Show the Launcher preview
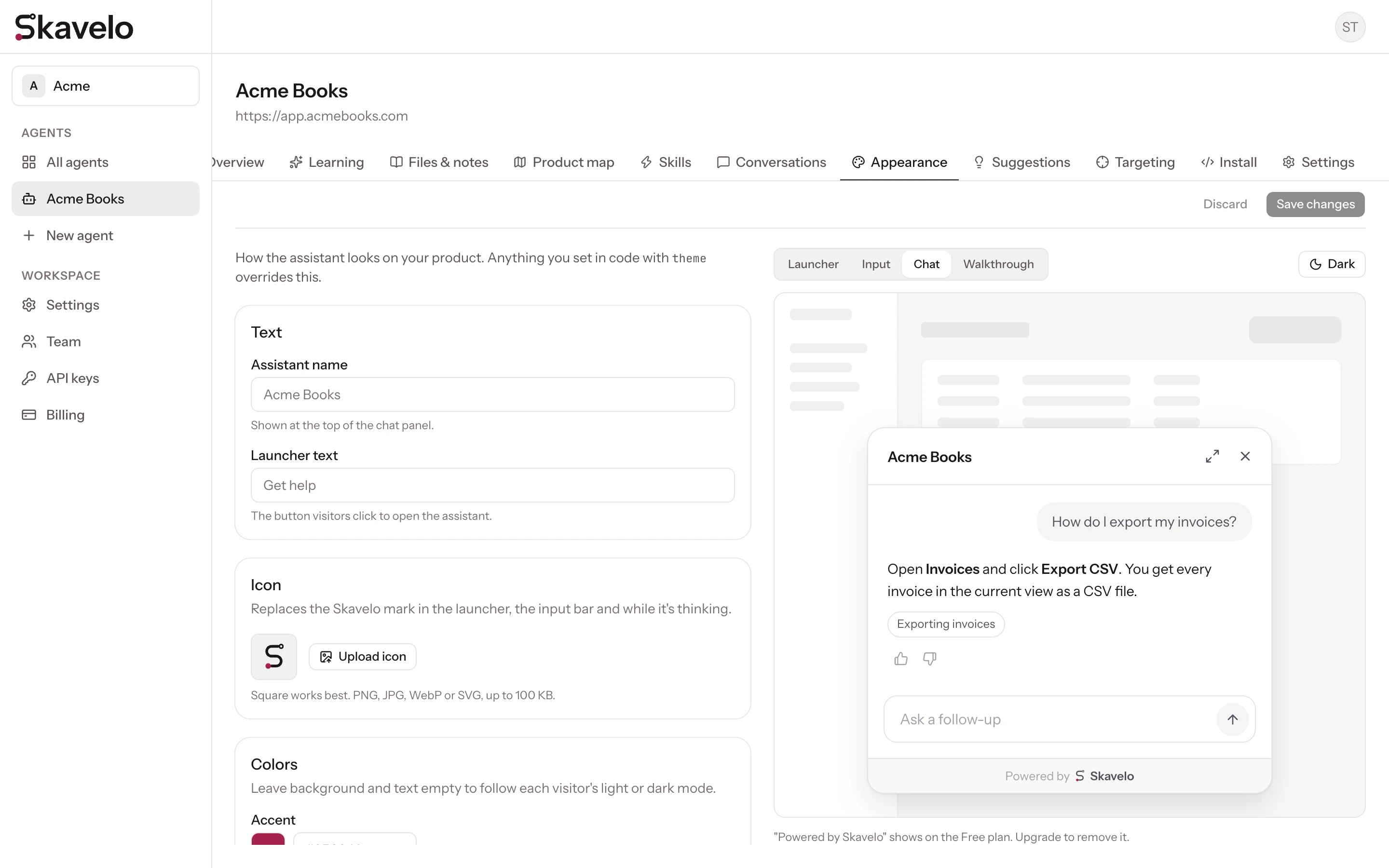Image resolution: width=1389 pixels, height=868 pixels. coord(813,264)
